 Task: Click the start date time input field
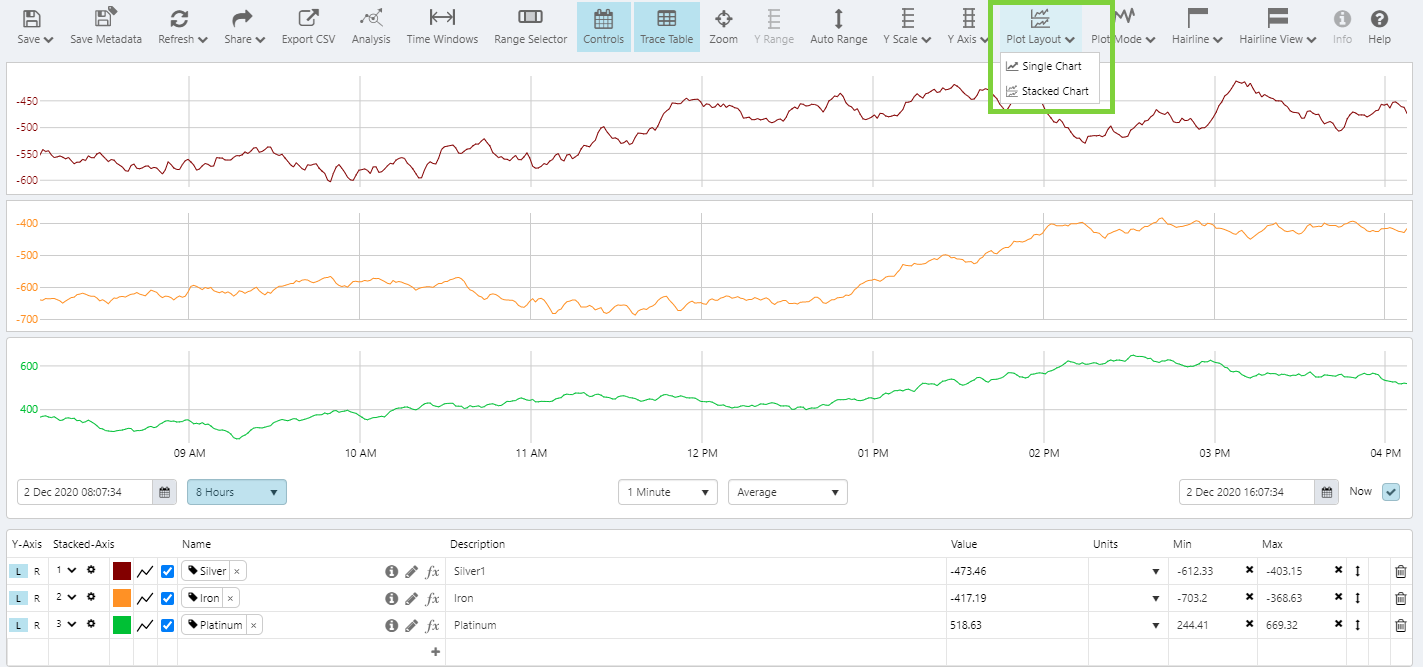85,492
